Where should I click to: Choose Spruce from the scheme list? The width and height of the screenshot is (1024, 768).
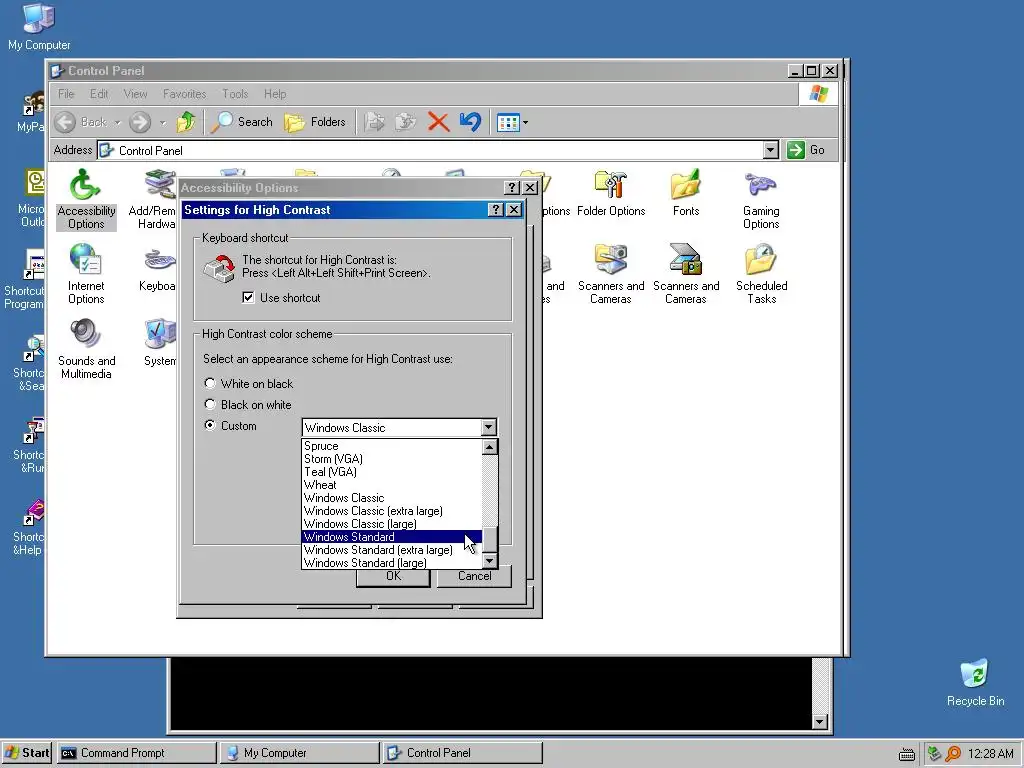(x=392, y=446)
